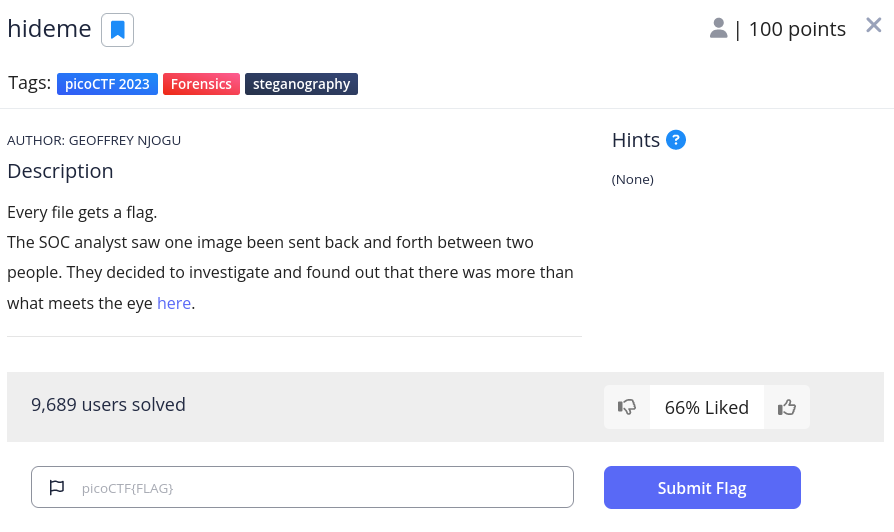Toggle the bookmark icon next to hideme
The height and width of the screenshot is (532, 894).
point(117,30)
